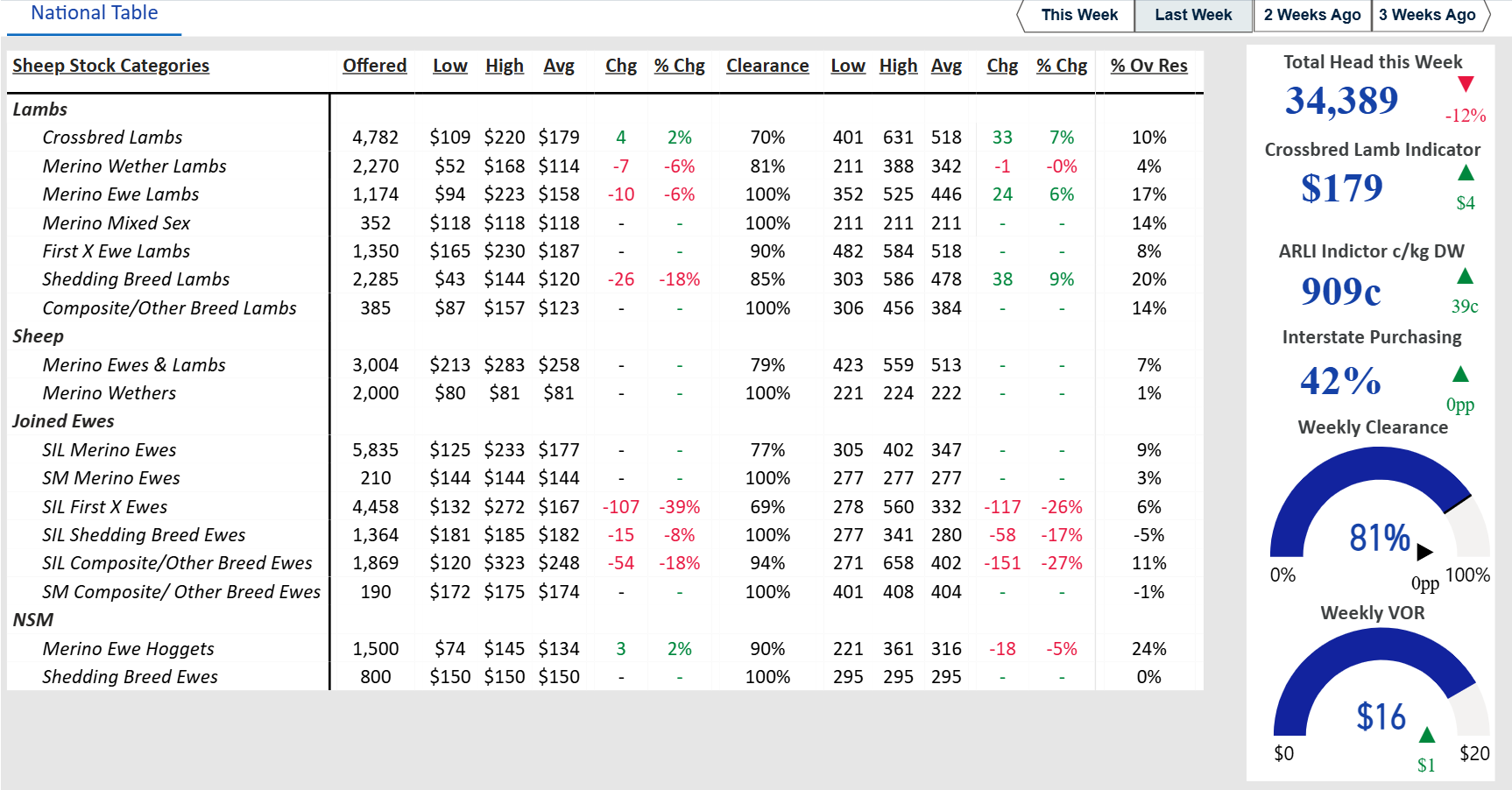Select the SIL Merino Ewes row label

pos(110,450)
